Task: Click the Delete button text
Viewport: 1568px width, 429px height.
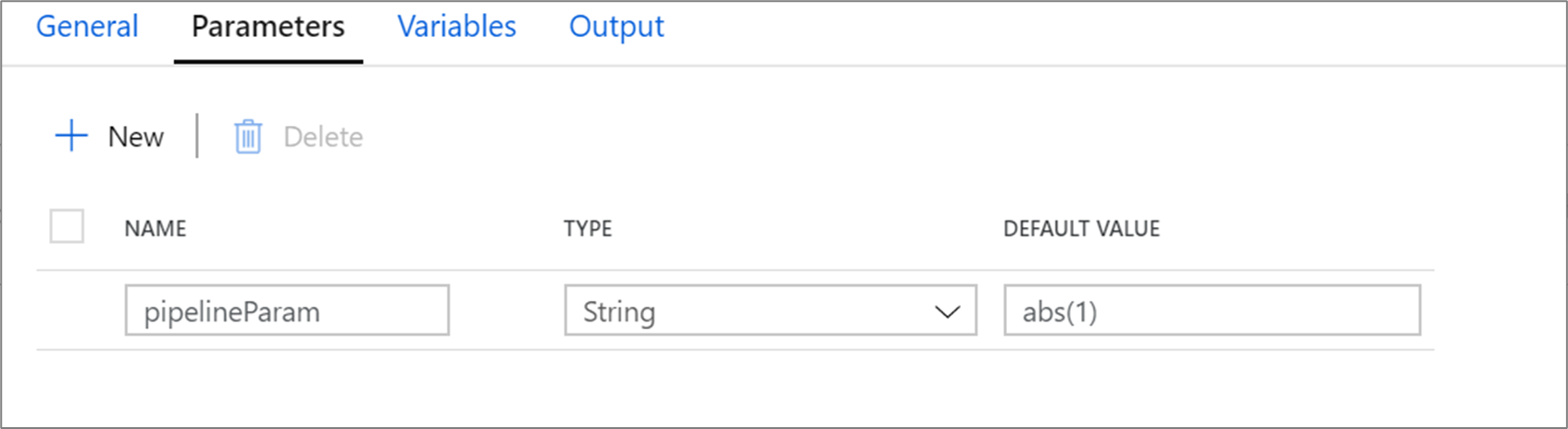Action: [323, 137]
